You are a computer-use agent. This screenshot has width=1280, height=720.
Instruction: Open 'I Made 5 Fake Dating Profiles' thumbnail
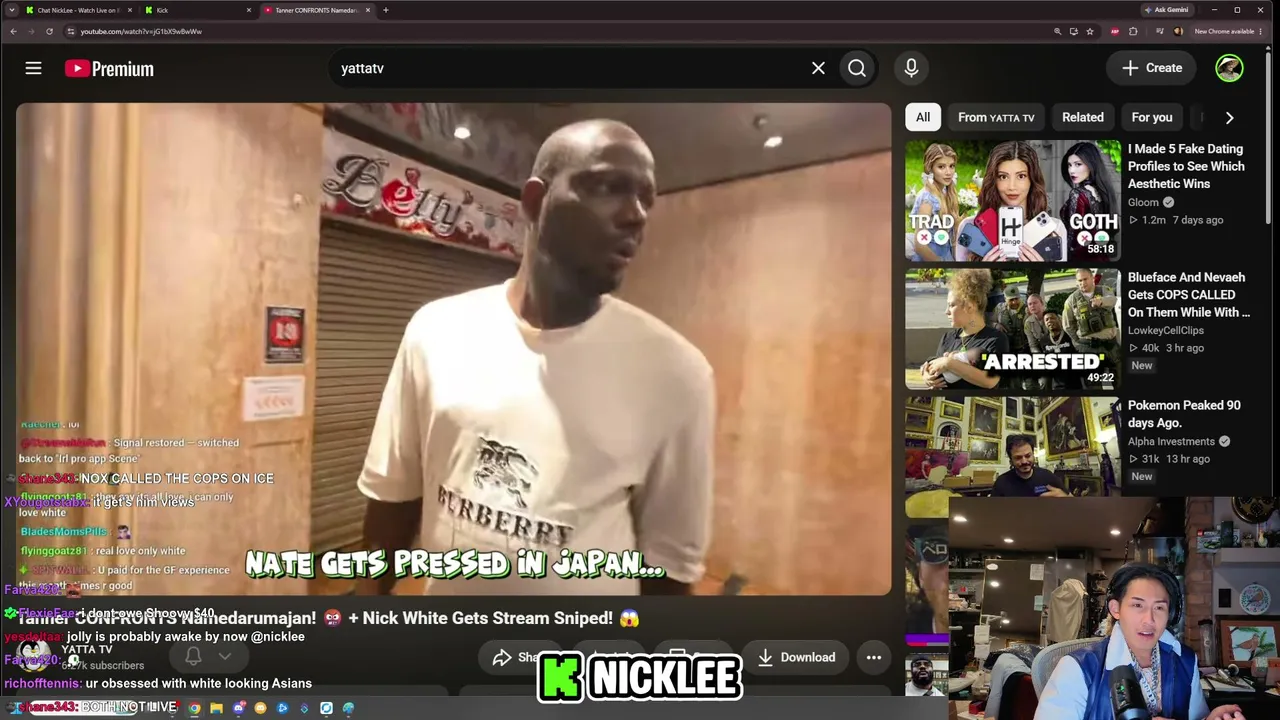coord(1013,200)
